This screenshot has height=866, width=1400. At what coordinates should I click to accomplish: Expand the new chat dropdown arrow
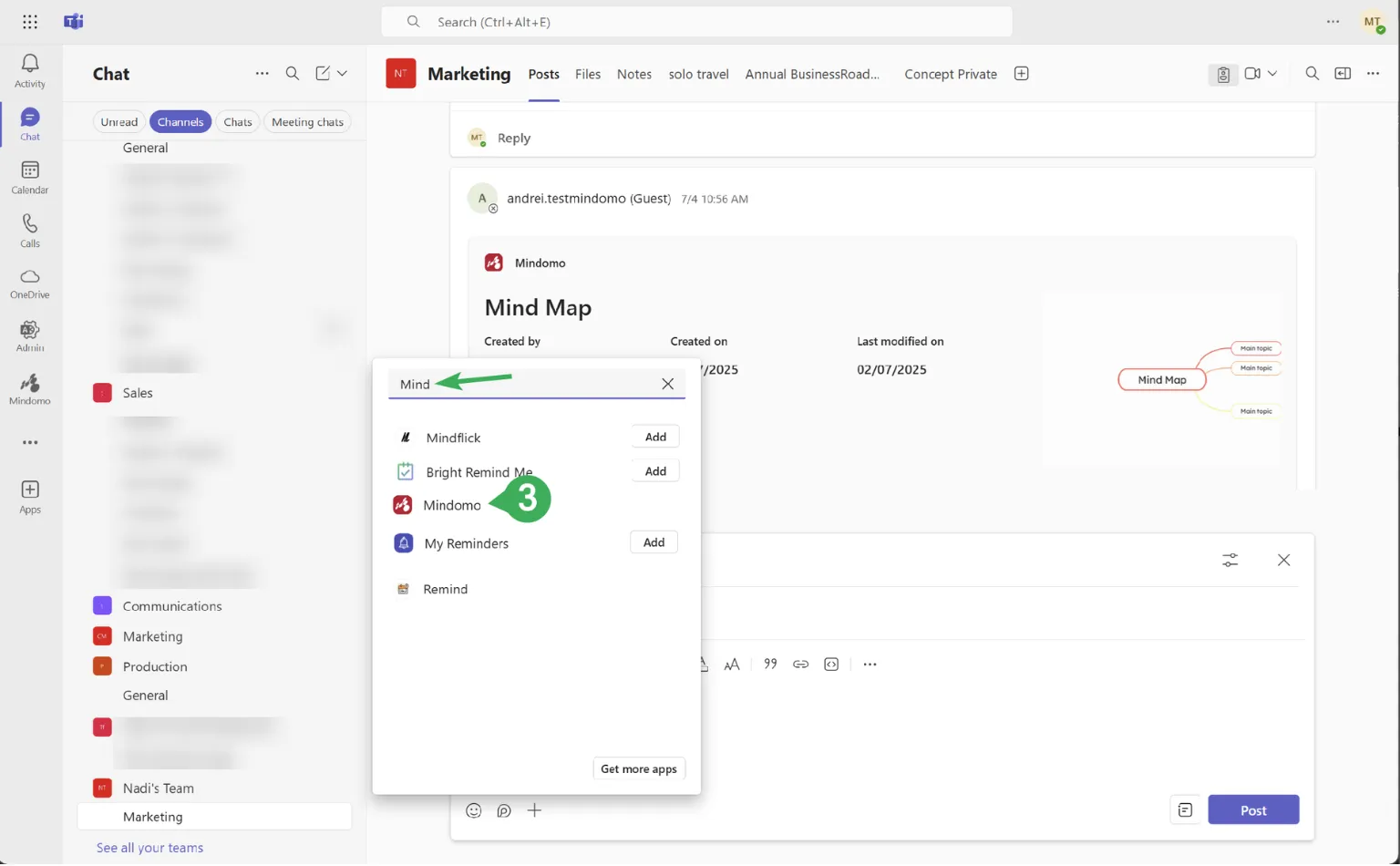pyautogui.click(x=343, y=74)
